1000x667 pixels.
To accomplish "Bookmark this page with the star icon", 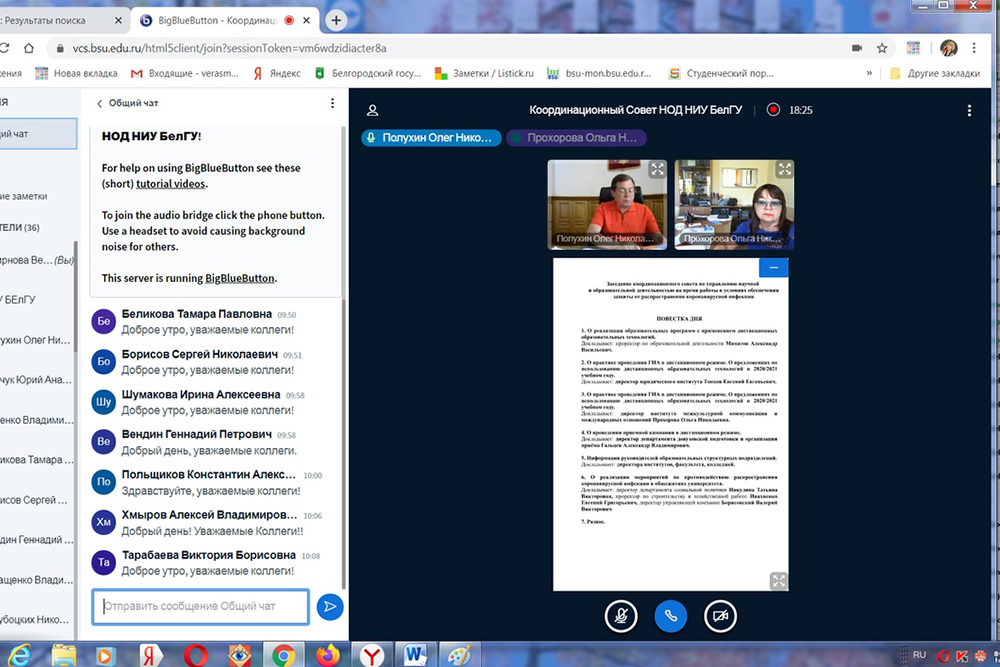I will (x=882, y=47).
